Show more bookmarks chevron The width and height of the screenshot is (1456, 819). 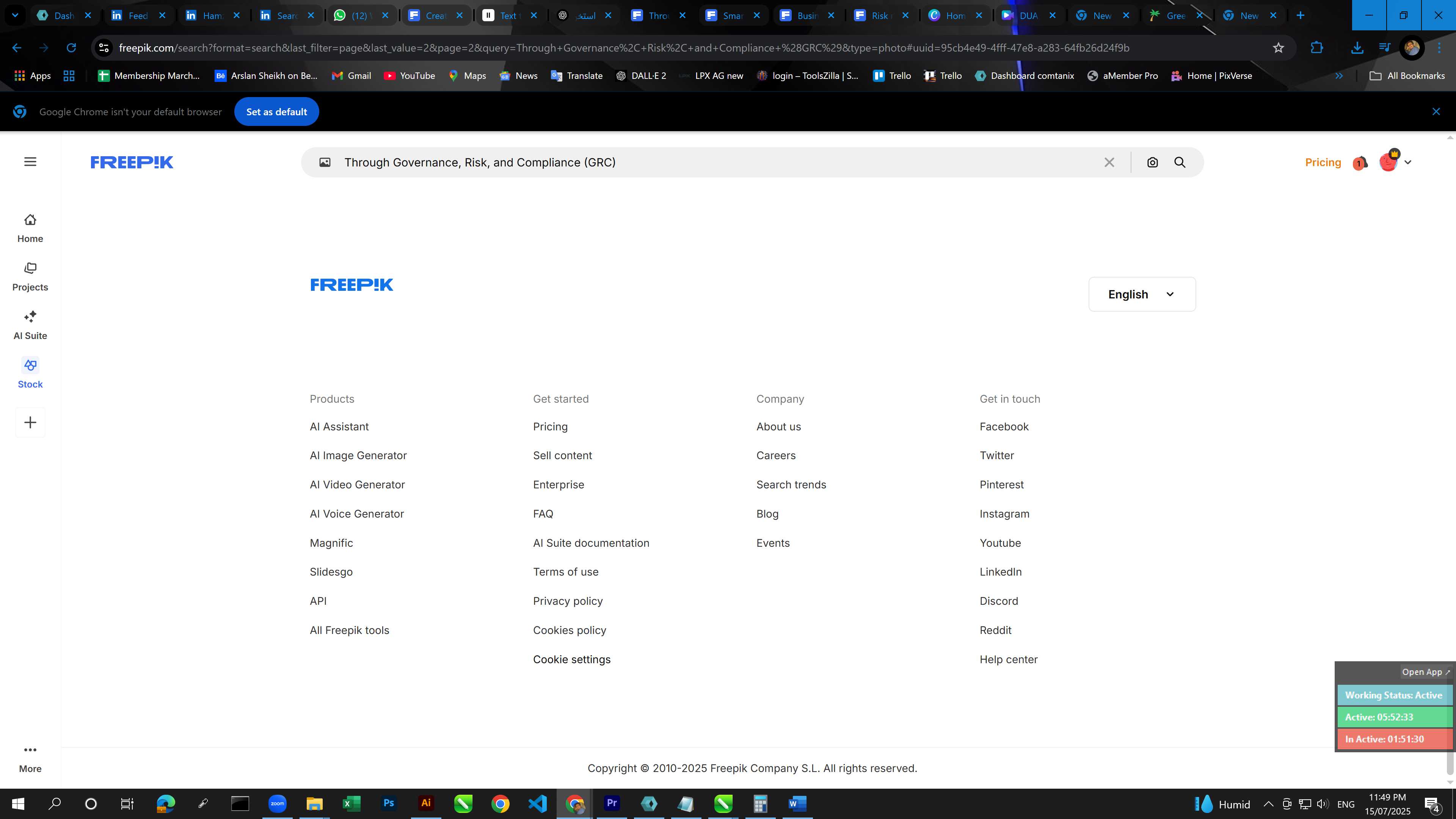pos(1339,76)
